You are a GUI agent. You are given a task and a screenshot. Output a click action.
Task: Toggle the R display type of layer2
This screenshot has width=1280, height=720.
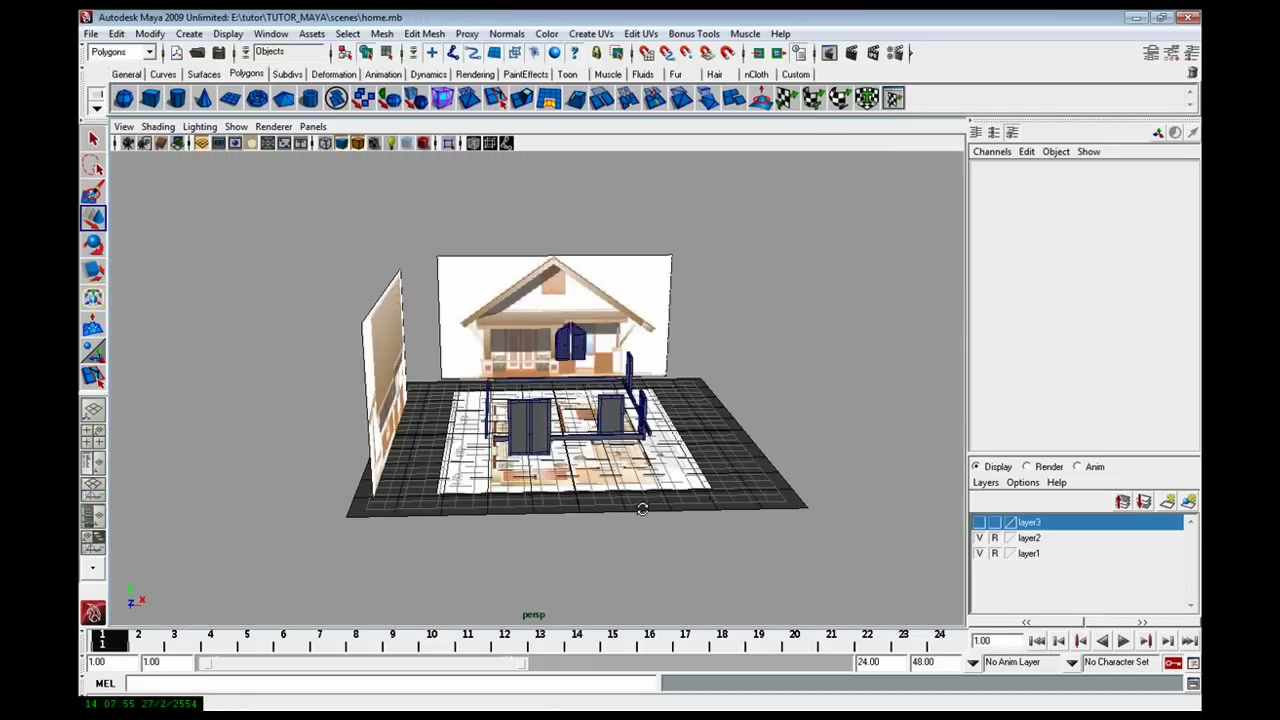point(994,538)
